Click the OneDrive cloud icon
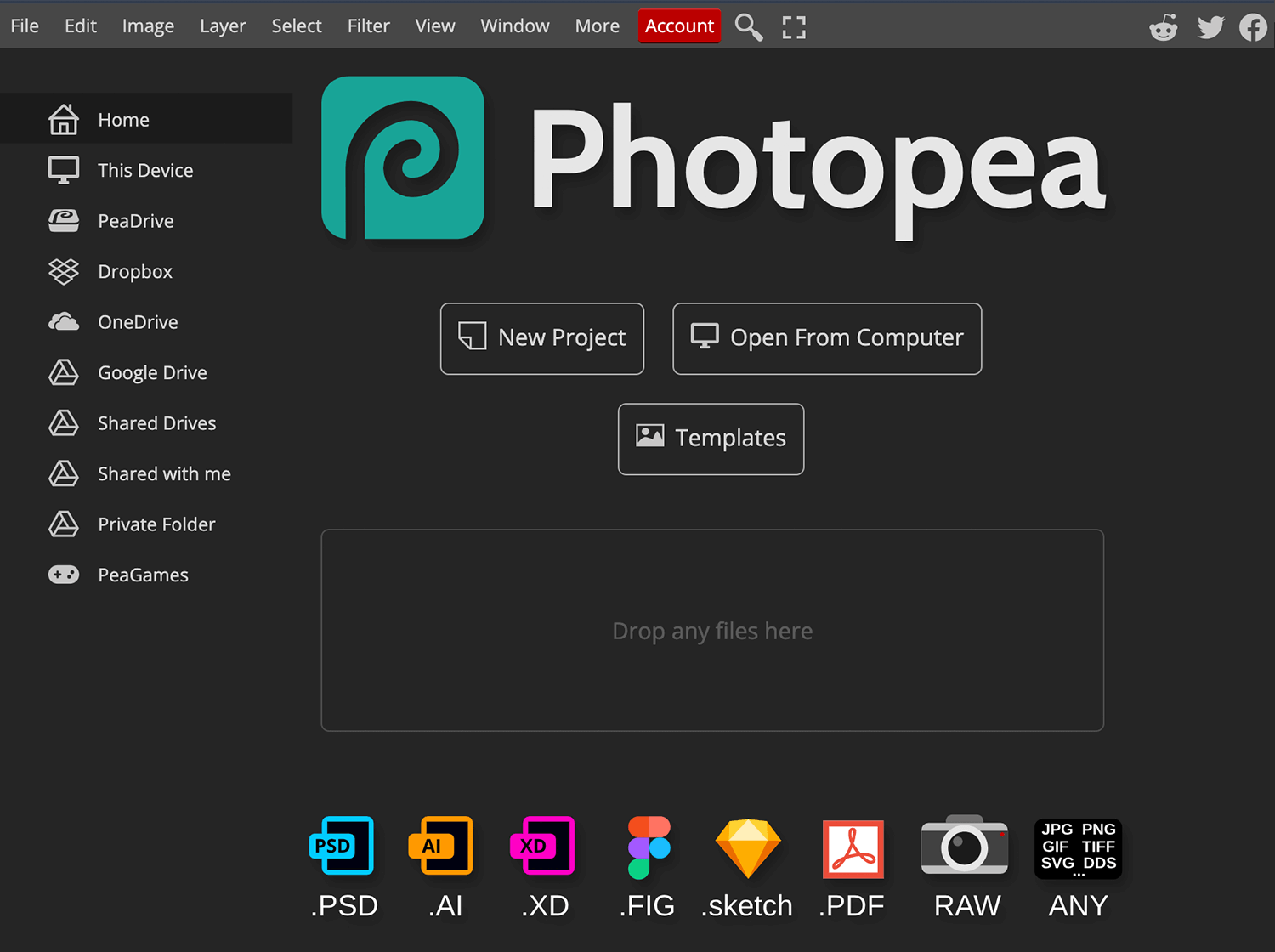 64,322
